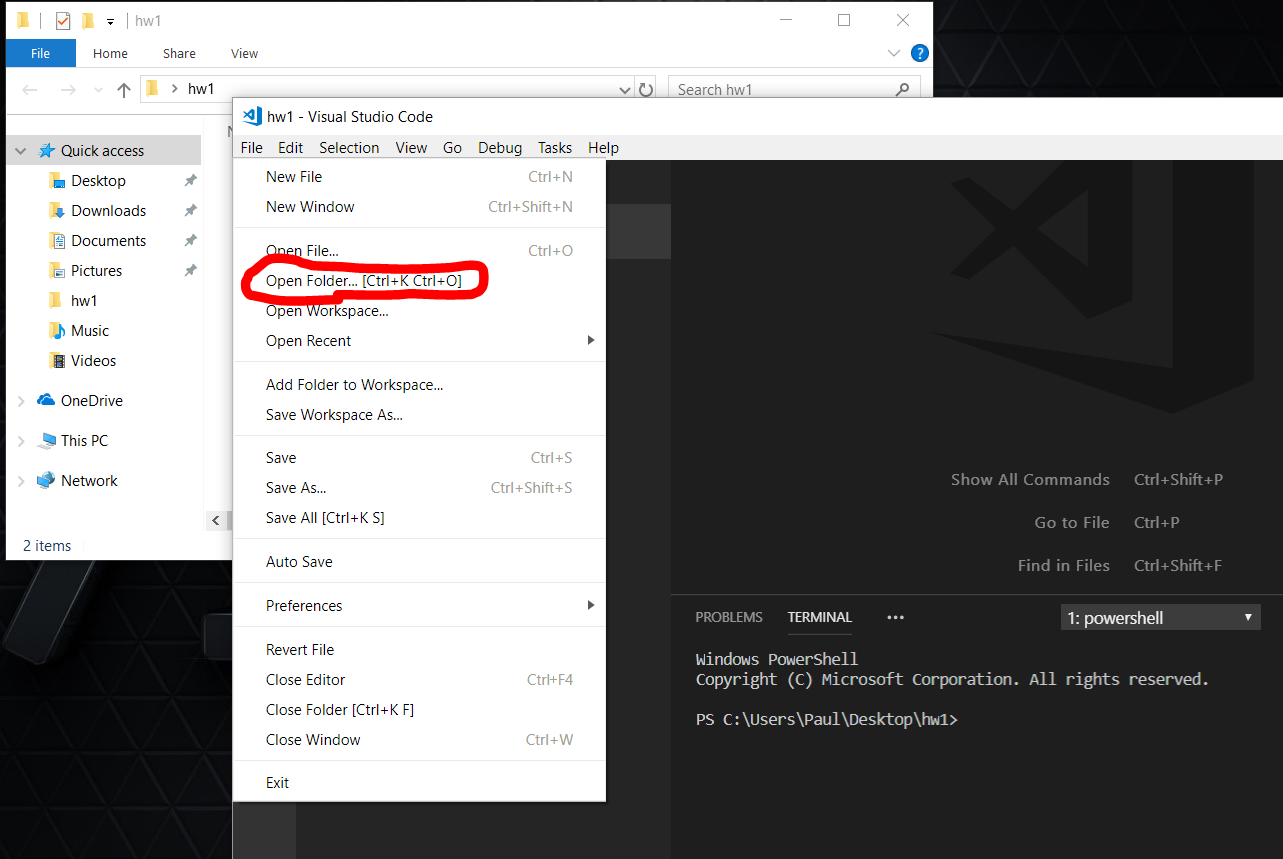Choose Exit from File menu
This screenshot has height=859, width=1283.
(x=419, y=783)
